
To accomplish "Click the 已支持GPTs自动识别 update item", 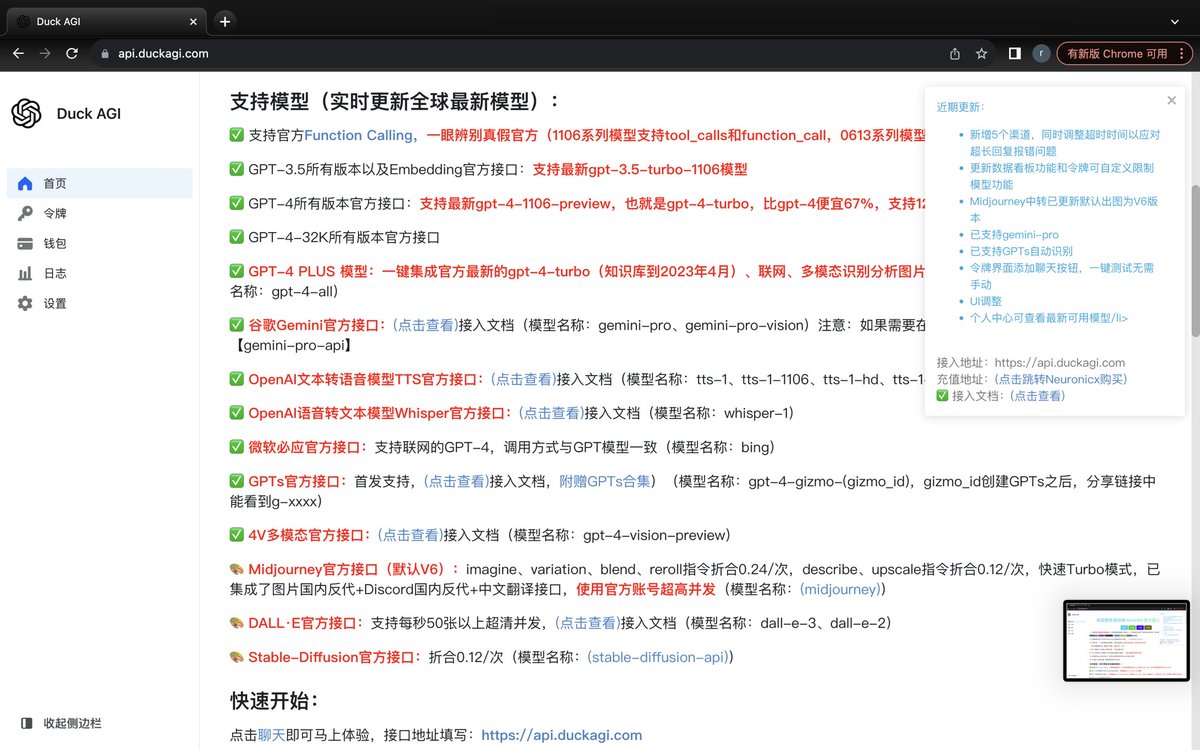I will (x=1021, y=252).
